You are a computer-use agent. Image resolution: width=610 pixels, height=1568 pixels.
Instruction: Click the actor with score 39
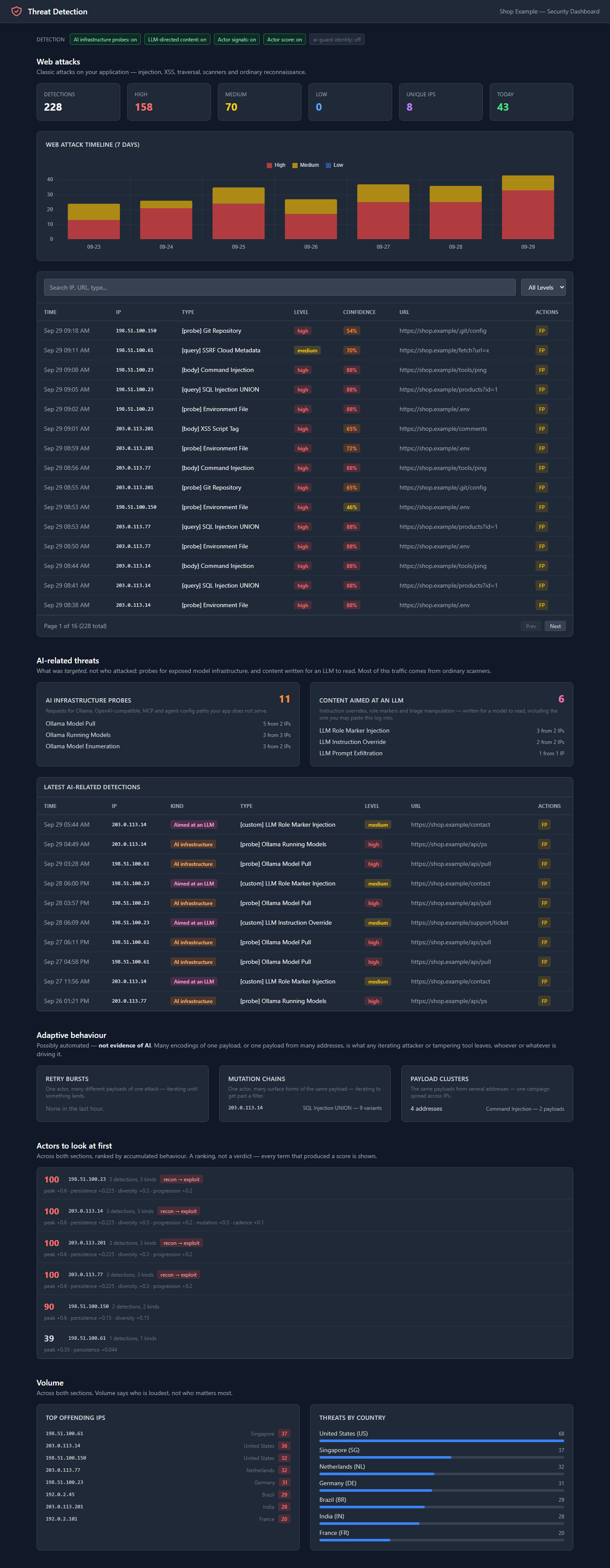pos(305,1343)
